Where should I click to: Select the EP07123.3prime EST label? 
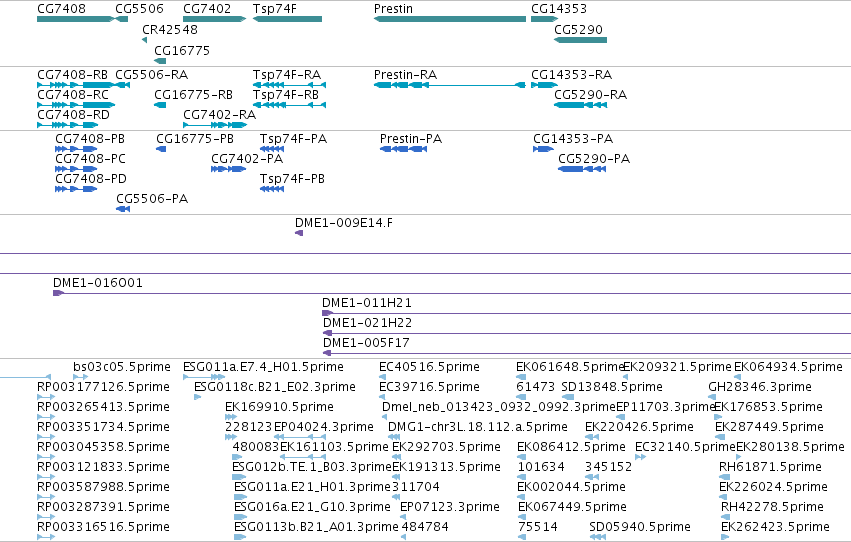click(449, 507)
